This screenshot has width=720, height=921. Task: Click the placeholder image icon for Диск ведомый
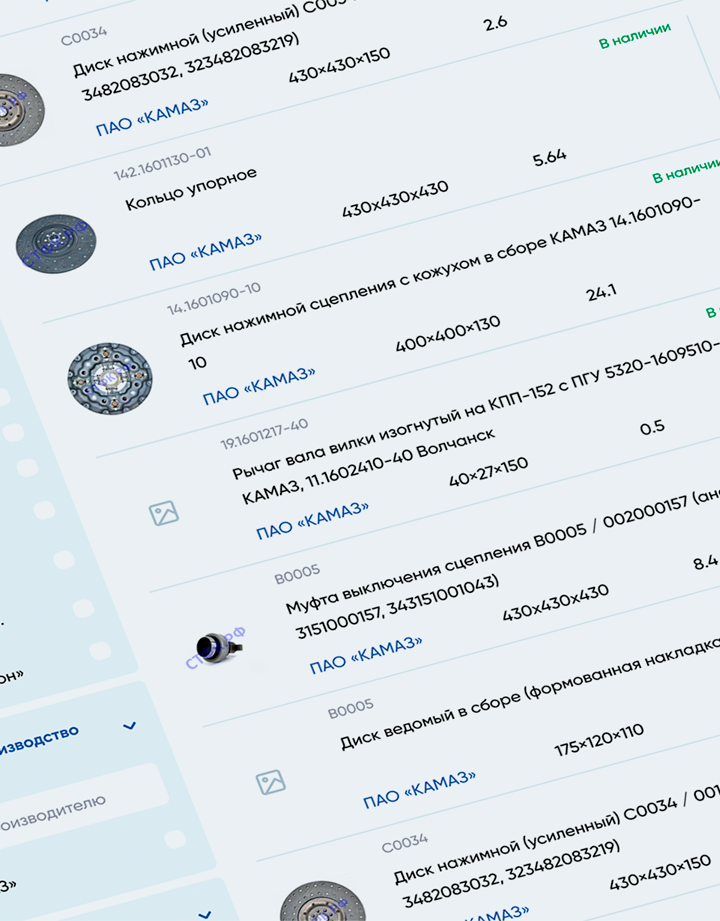[270, 780]
